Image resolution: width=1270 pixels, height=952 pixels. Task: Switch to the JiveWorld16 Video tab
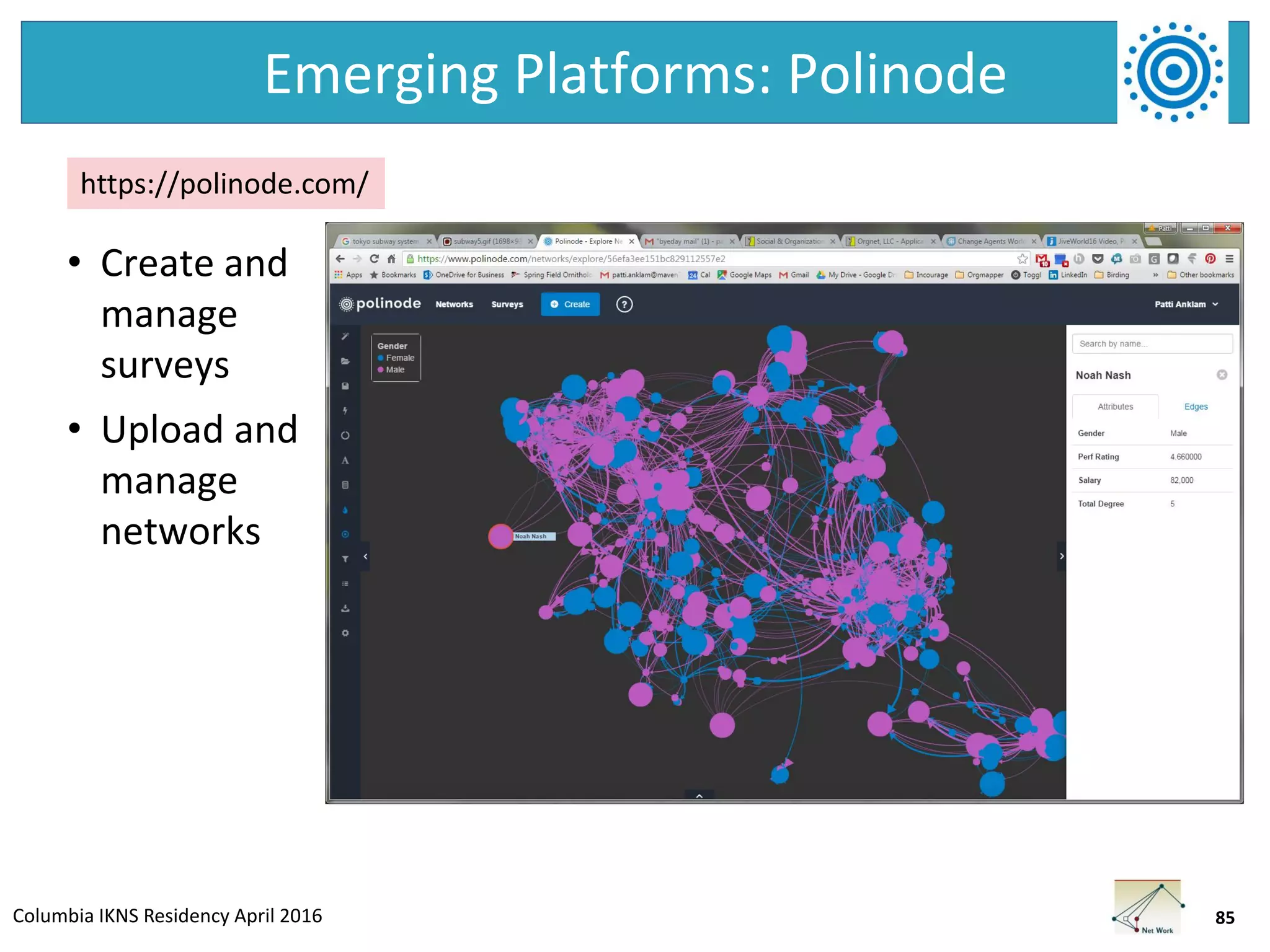(1091, 242)
